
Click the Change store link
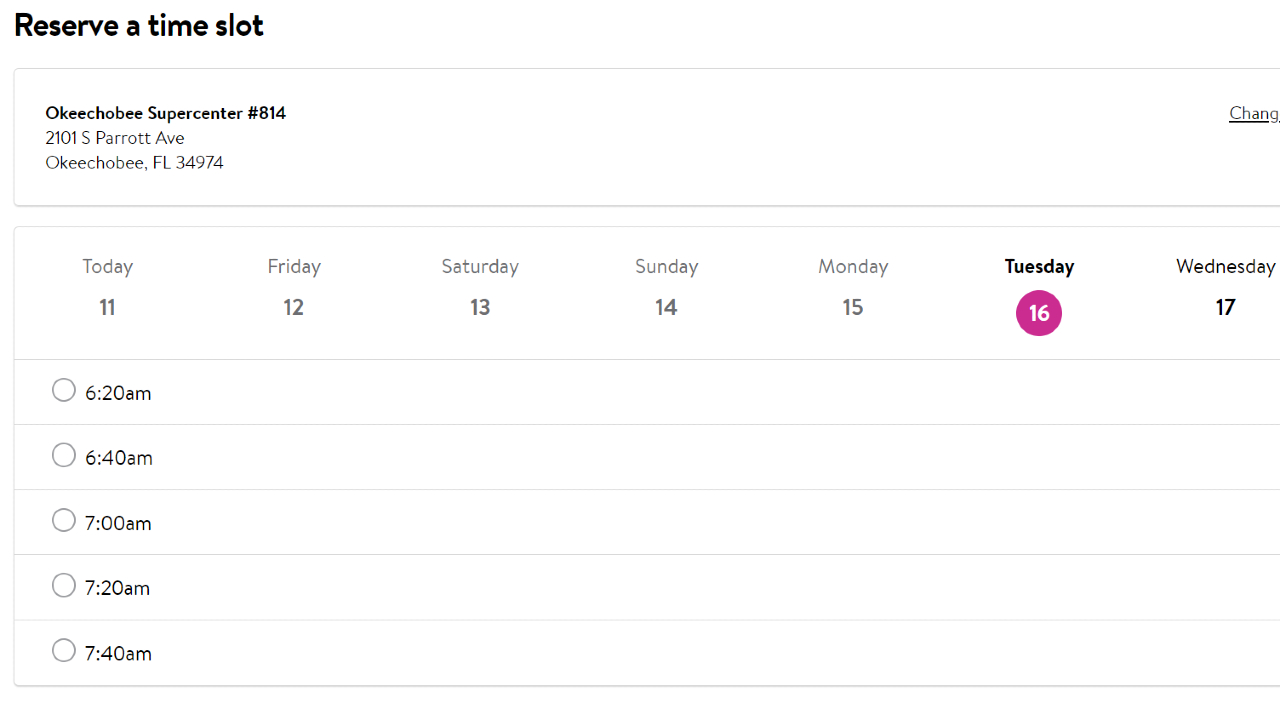tap(1254, 113)
